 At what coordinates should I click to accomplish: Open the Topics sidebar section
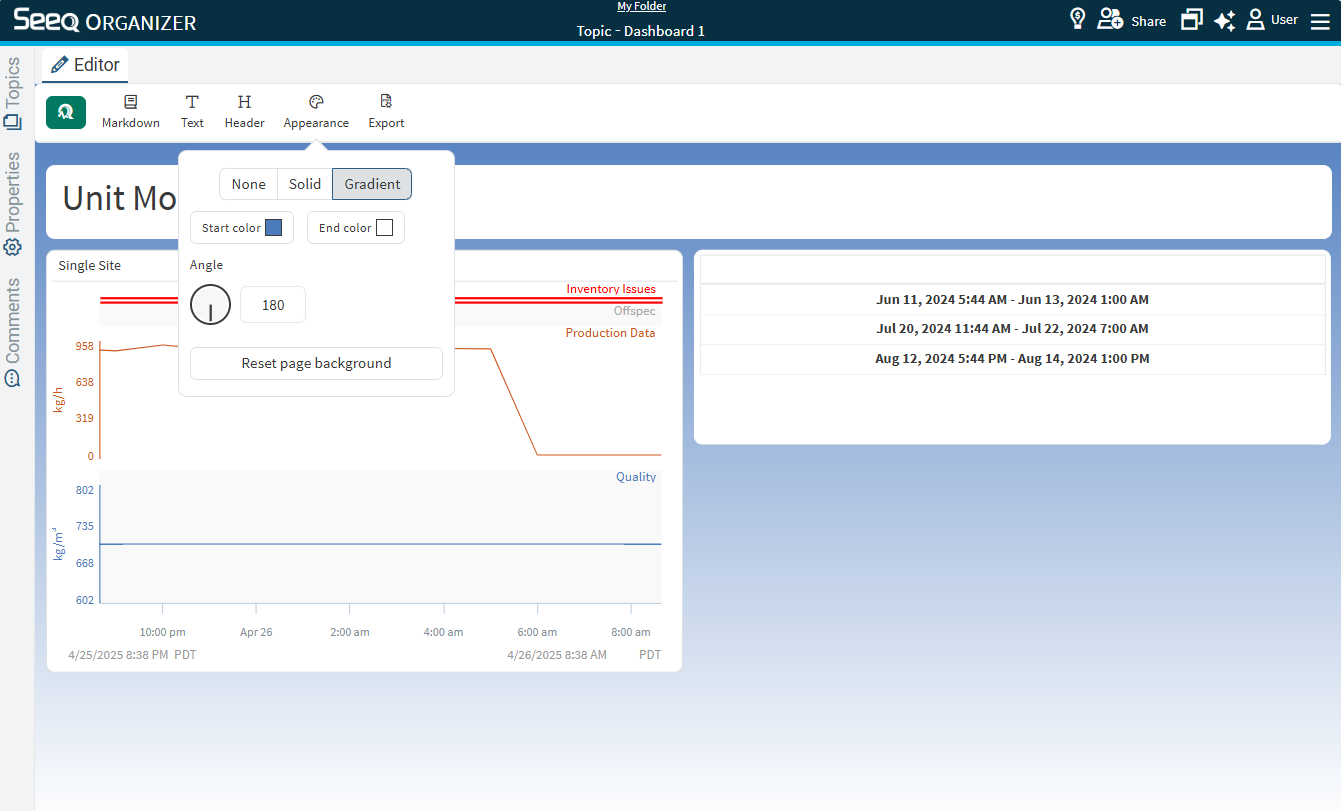tap(13, 86)
